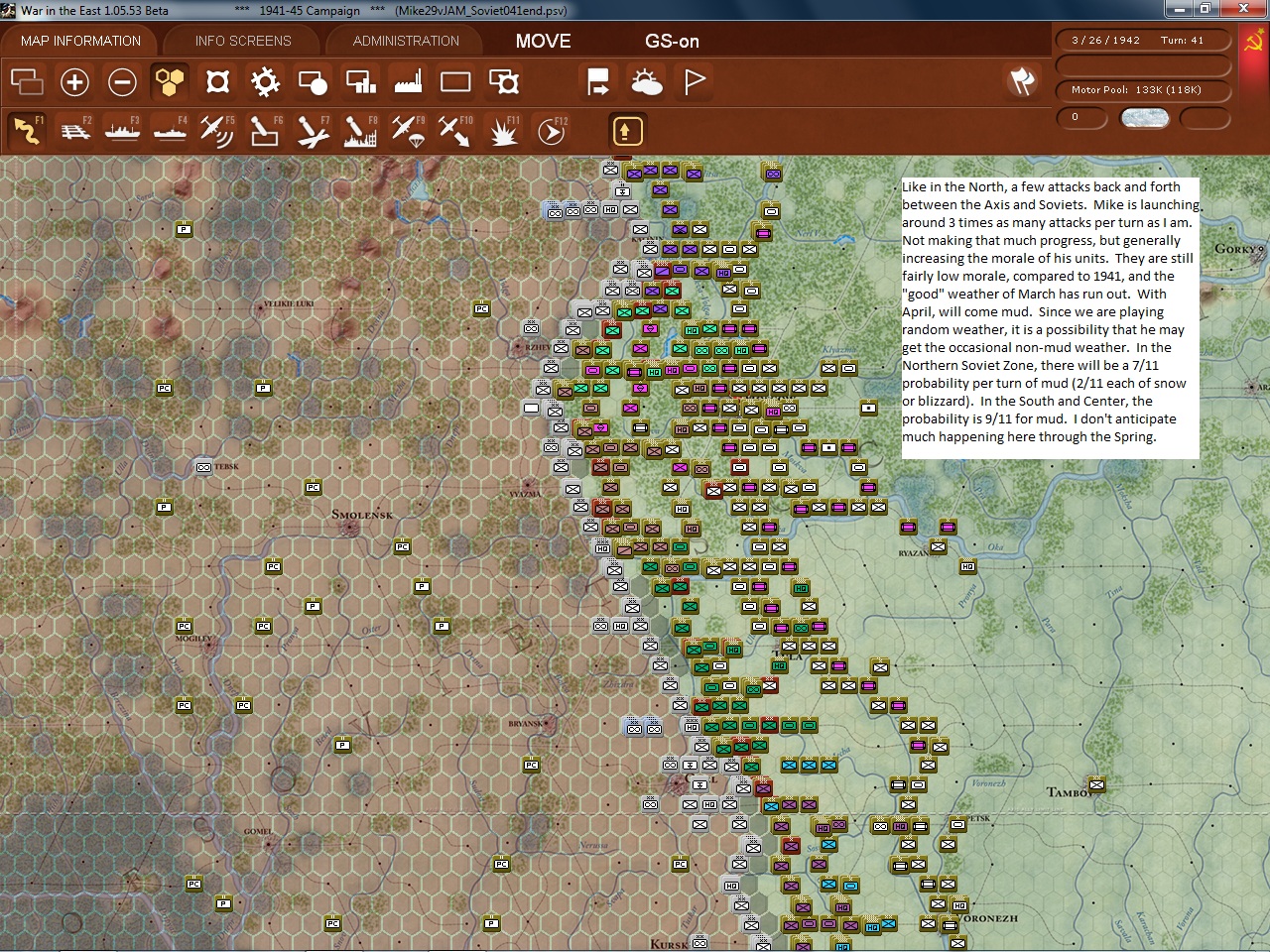Click the overlapping counters icon in the top toolbar
Viewport: 1270px width, 952px height.
(27, 81)
